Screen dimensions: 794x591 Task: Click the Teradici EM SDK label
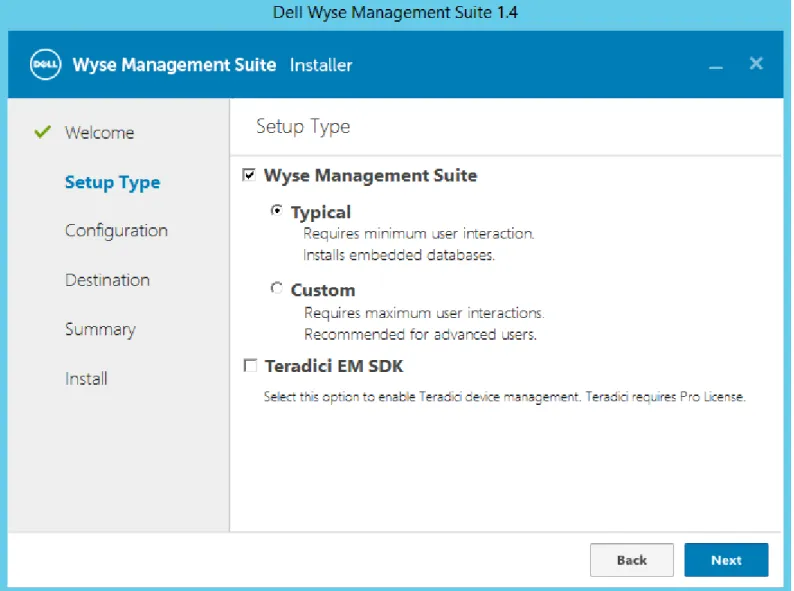click(334, 366)
